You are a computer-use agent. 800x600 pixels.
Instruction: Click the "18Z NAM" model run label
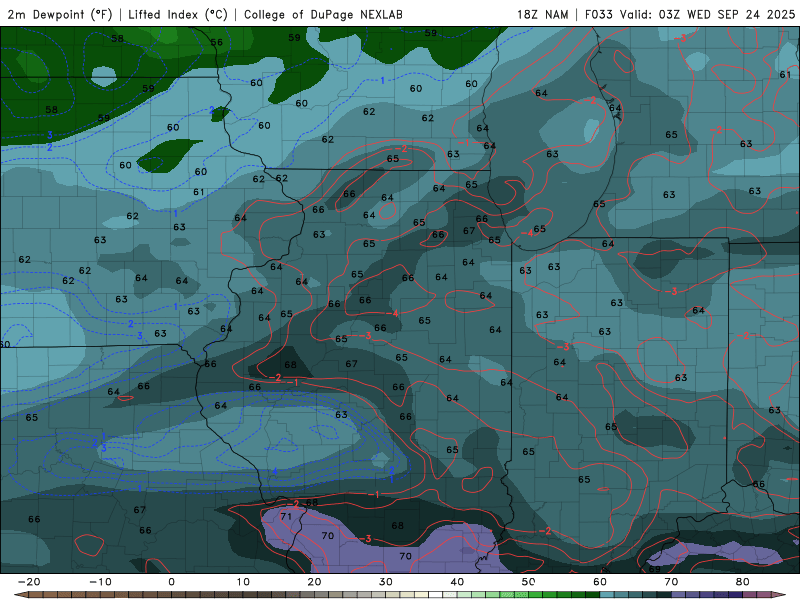click(x=542, y=14)
